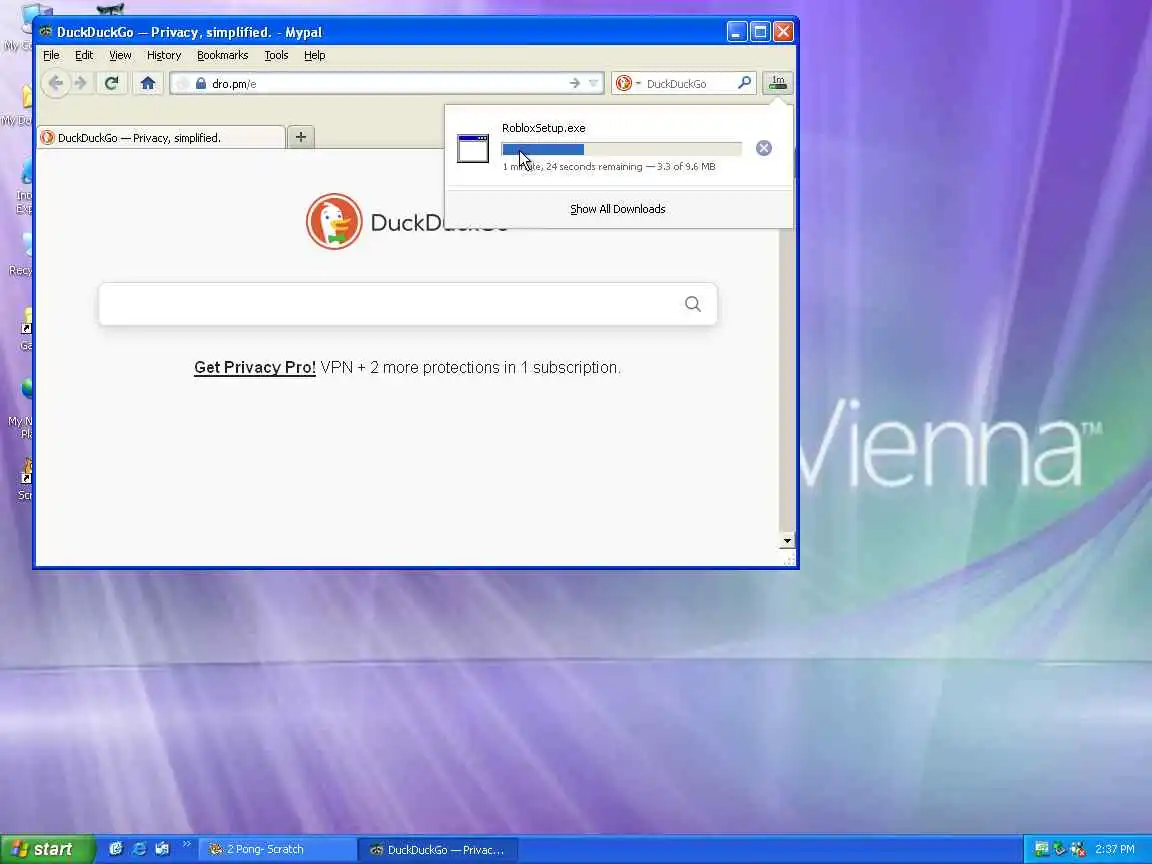Image resolution: width=1152 pixels, height=864 pixels.
Task: Click the RobloxSetup.exe file name
Action: click(x=544, y=128)
